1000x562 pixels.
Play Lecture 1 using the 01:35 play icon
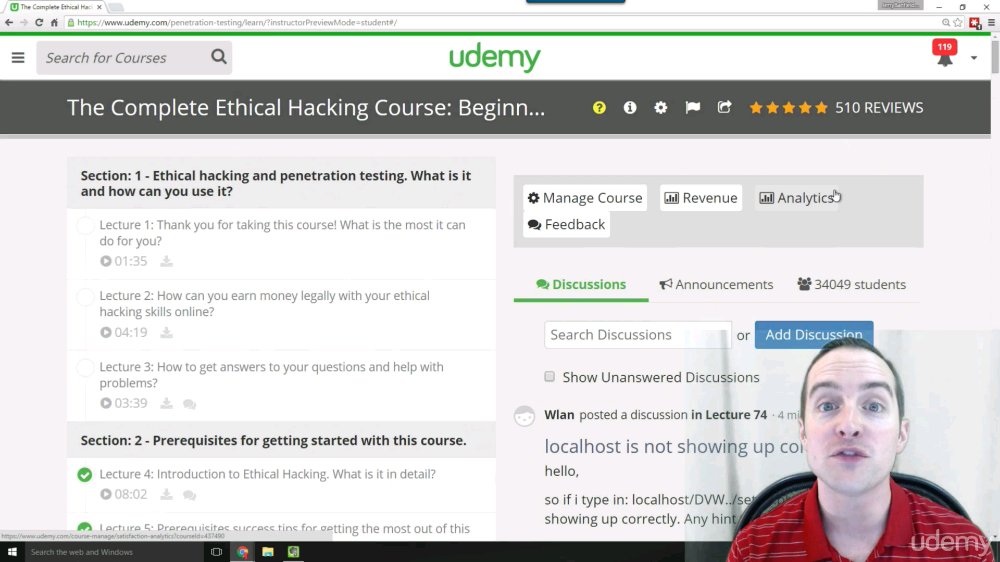coord(106,261)
